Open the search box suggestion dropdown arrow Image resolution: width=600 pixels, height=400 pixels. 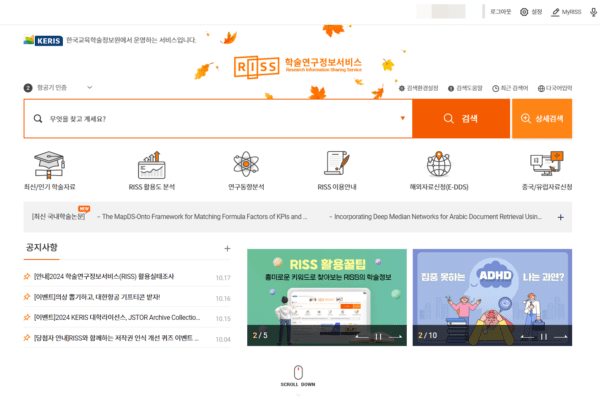coord(402,118)
